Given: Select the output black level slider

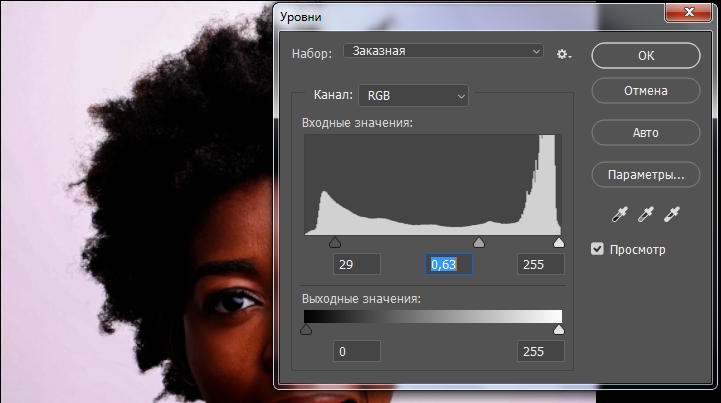Looking at the screenshot, I should 306,329.
